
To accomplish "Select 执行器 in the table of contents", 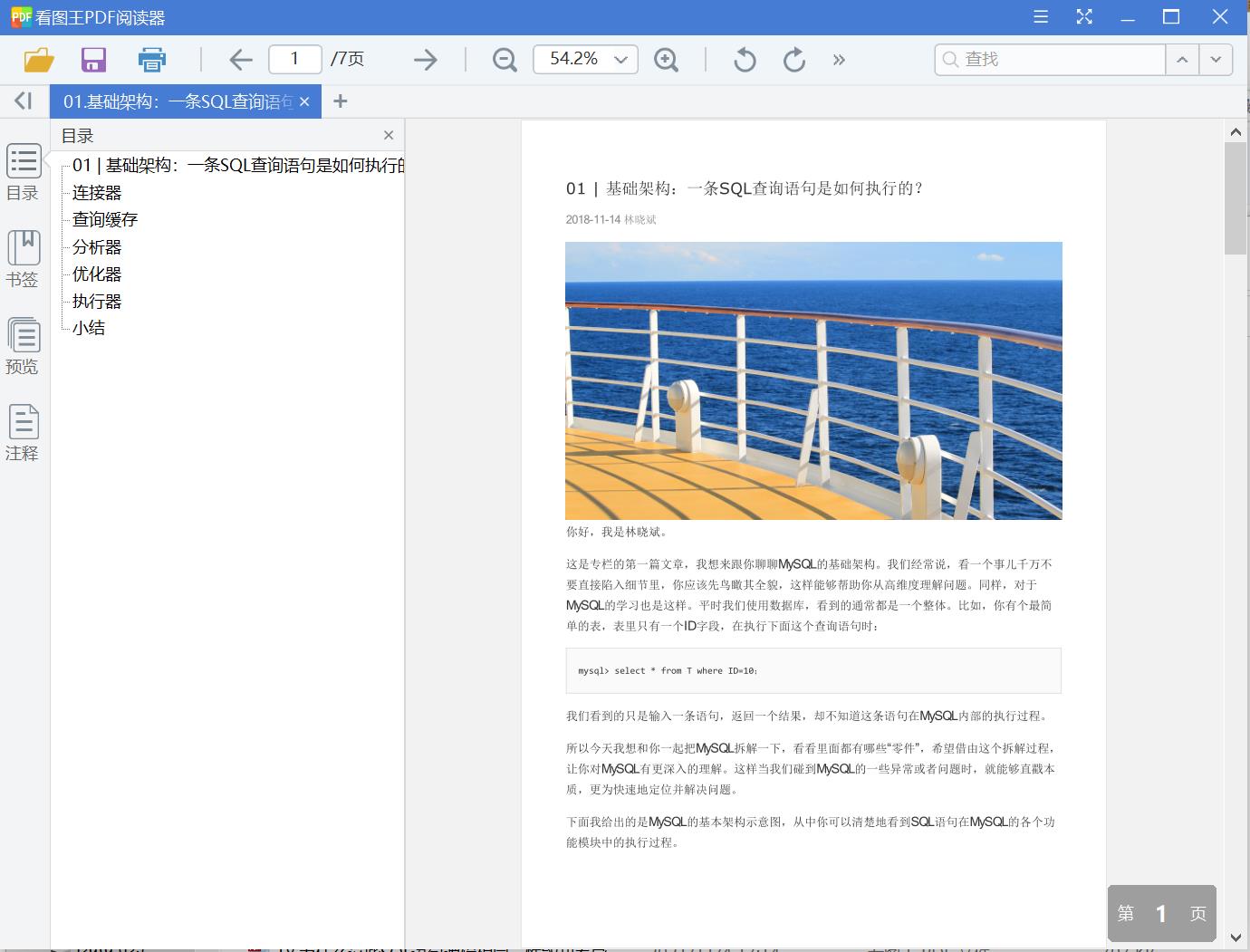I will (x=96, y=301).
